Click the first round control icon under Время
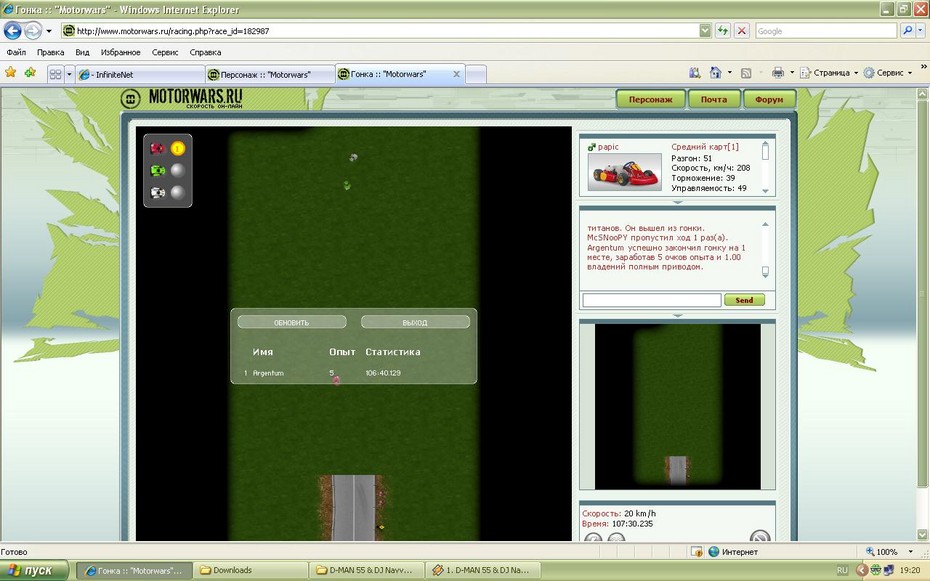Screen dimensions: 930x581 593,537
